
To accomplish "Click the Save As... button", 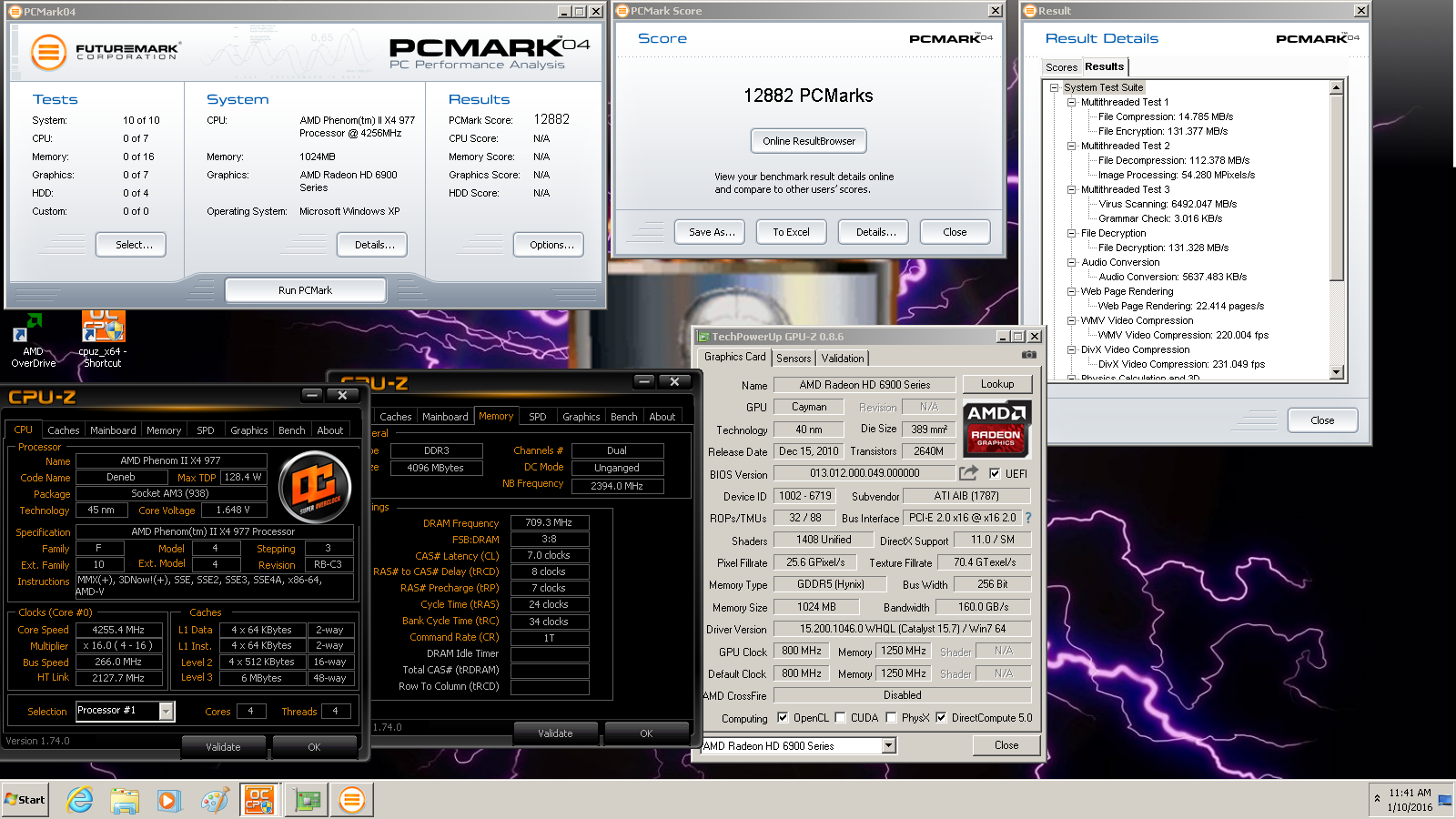I will 710,232.
